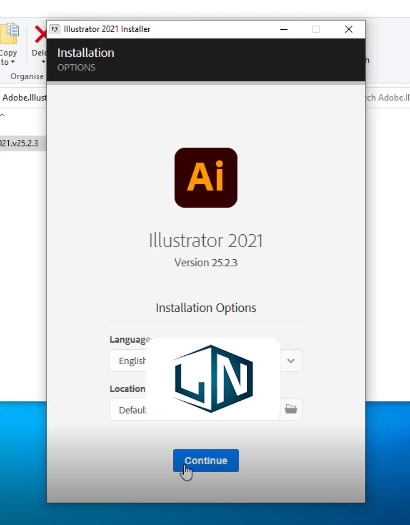This screenshot has width=410, height=525.
Task: Minimize the Illustrator 2021 Installer window
Action: pyautogui.click(x=284, y=29)
